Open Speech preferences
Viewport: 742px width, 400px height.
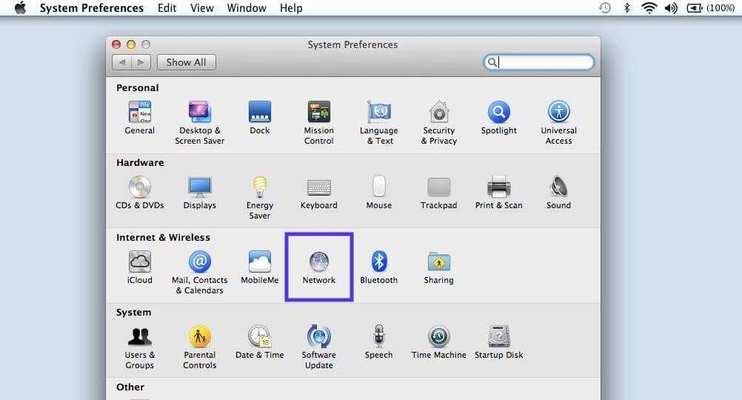coord(379,342)
